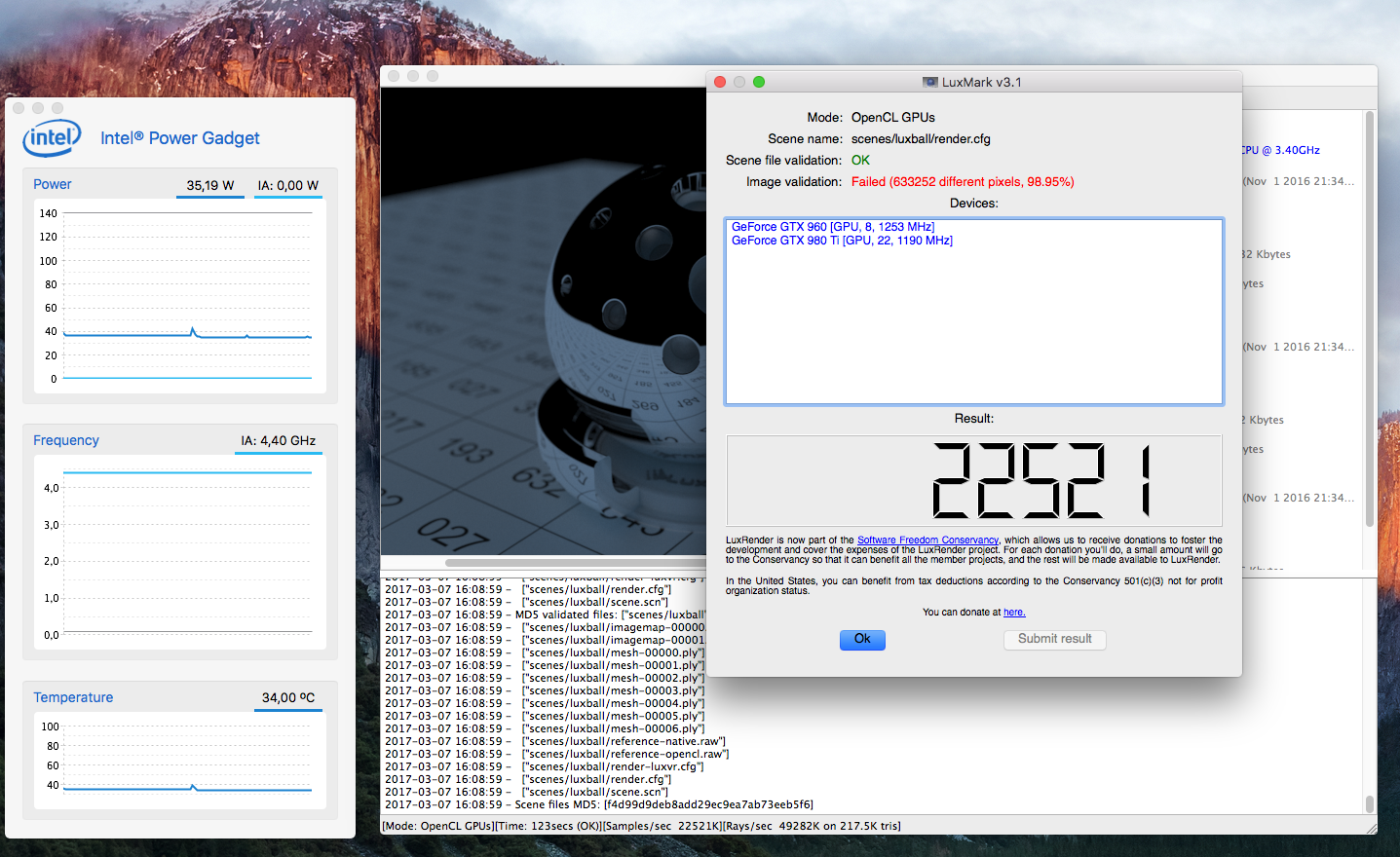Click the Power graph in Power Gadget

click(x=187, y=295)
